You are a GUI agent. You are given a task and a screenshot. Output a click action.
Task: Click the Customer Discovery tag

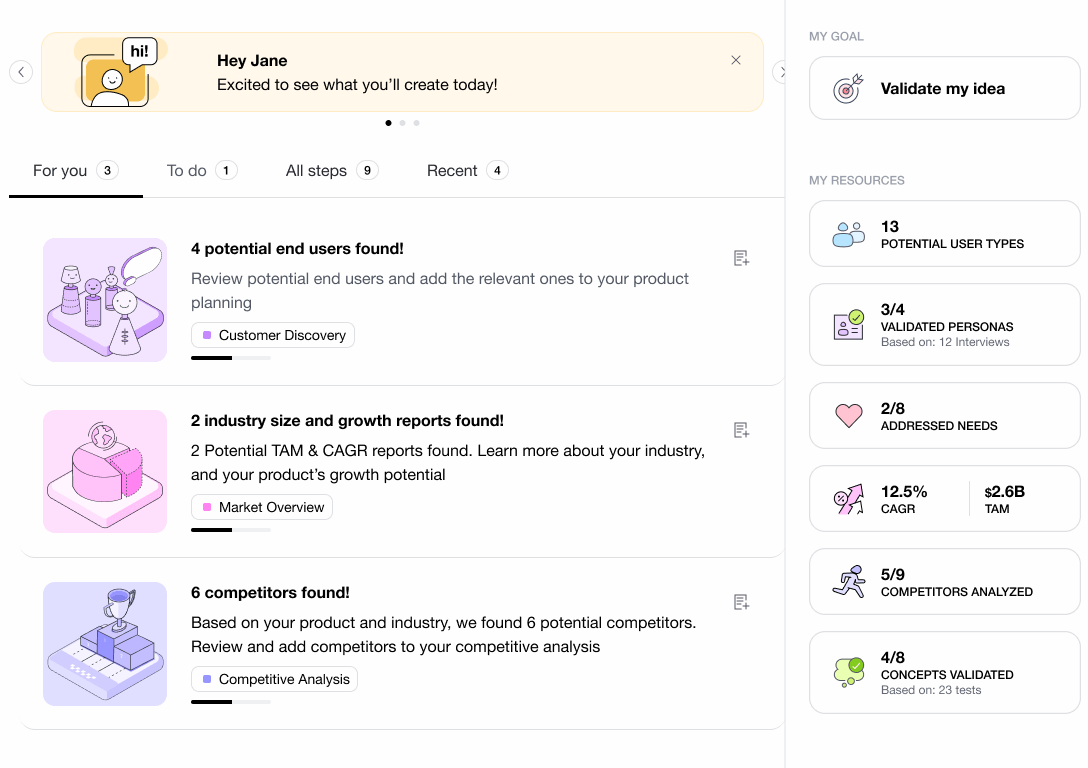click(273, 336)
